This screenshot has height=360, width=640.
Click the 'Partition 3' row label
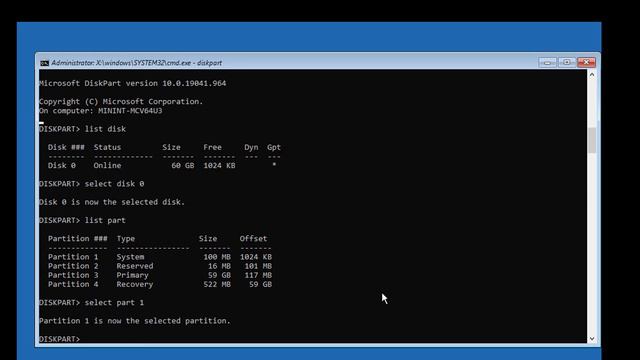(x=73, y=276)
